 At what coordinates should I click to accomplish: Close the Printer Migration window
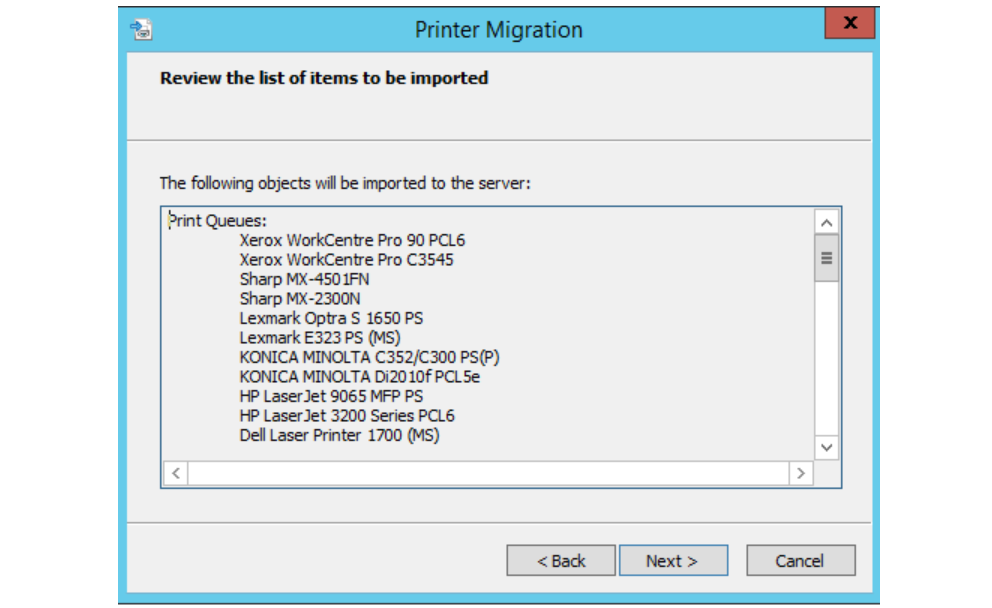pos(850,23)
